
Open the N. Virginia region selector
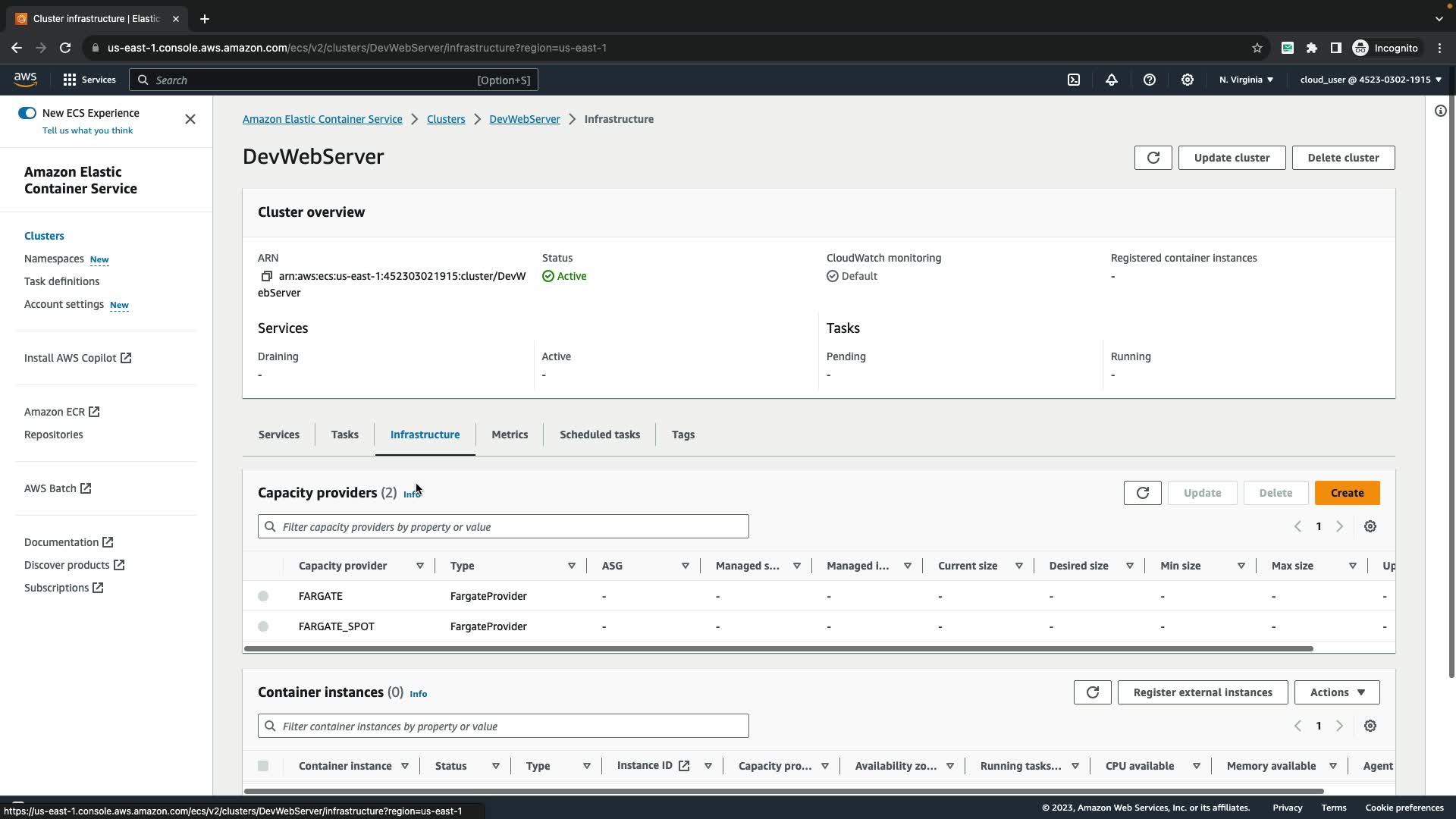tap(1246, 80)
